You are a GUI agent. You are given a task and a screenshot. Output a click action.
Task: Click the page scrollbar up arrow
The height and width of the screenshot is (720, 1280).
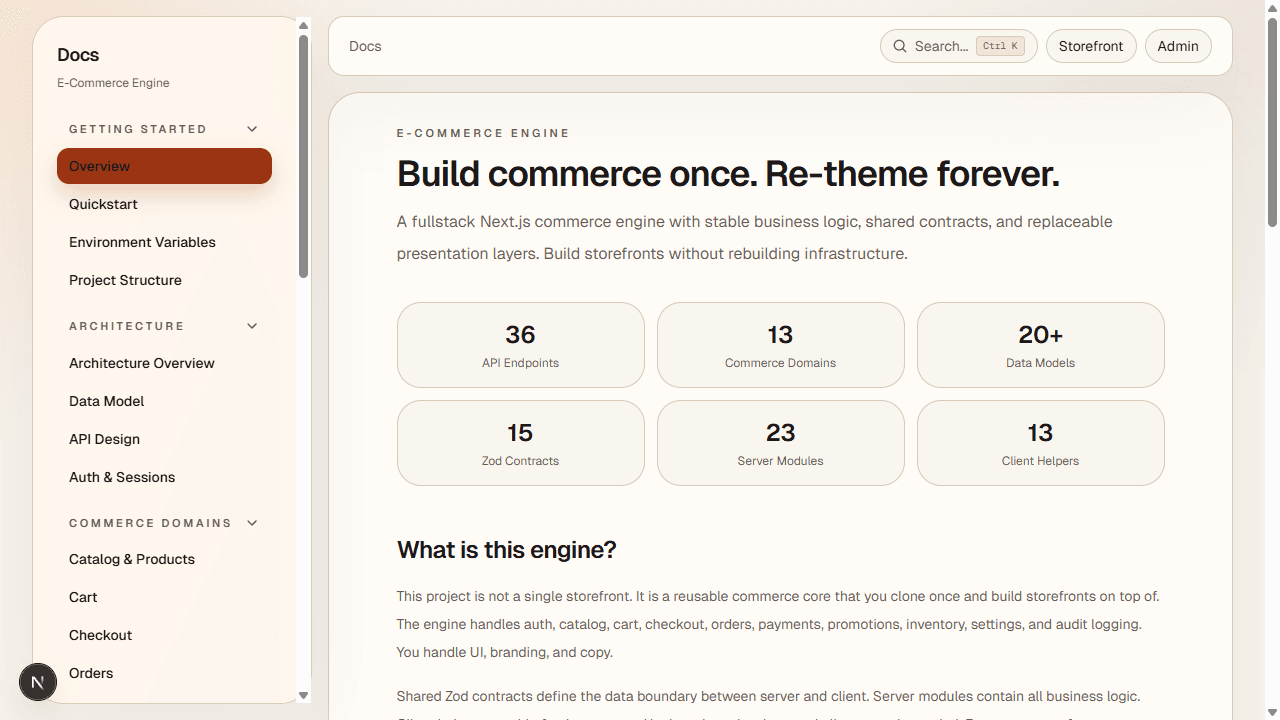pyautogui.click(x=1272, y=8)
